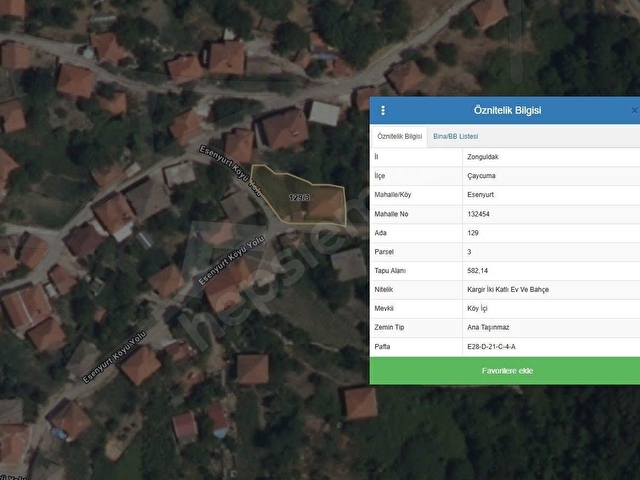This screenshot has width=640, height=480.
Task: Click the İlçe row label
Action: coord(380,176)
